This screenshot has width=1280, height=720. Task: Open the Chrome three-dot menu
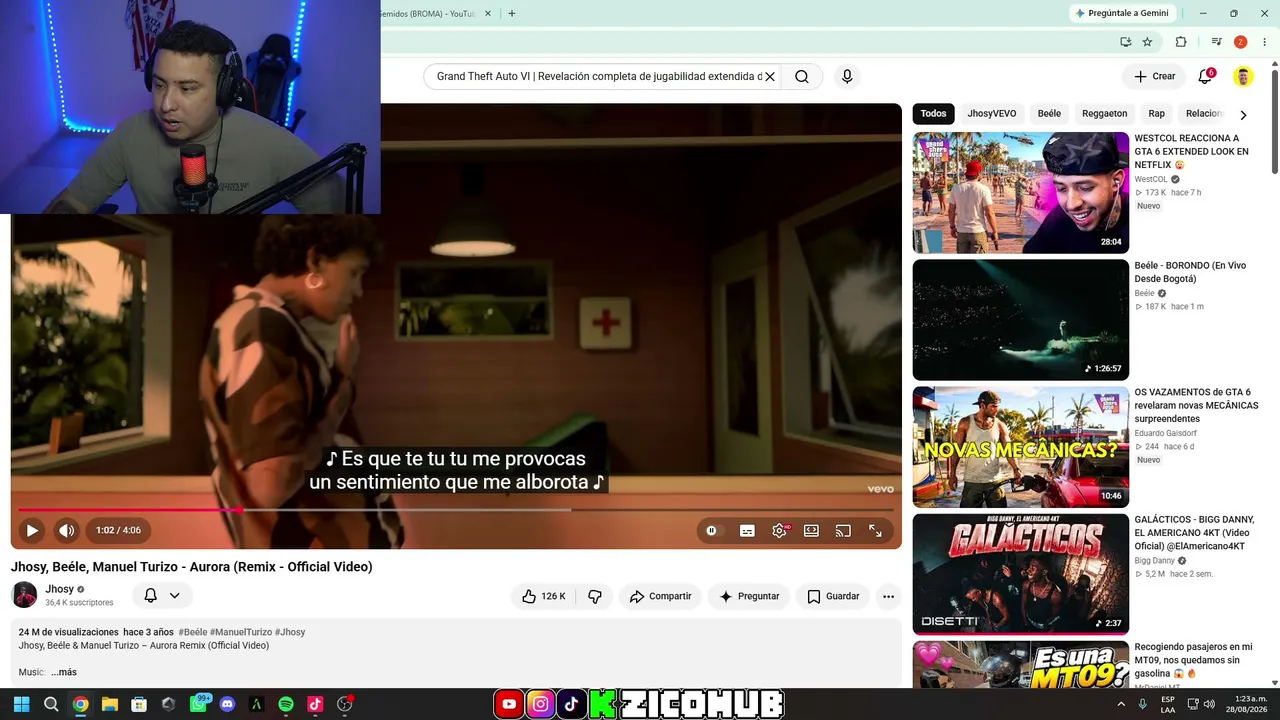[1264, 42]
